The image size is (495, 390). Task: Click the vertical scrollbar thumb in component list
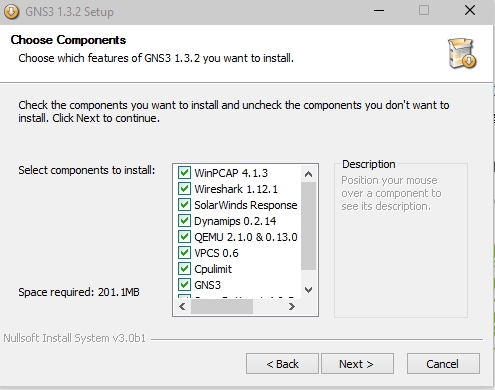point(308,226)
